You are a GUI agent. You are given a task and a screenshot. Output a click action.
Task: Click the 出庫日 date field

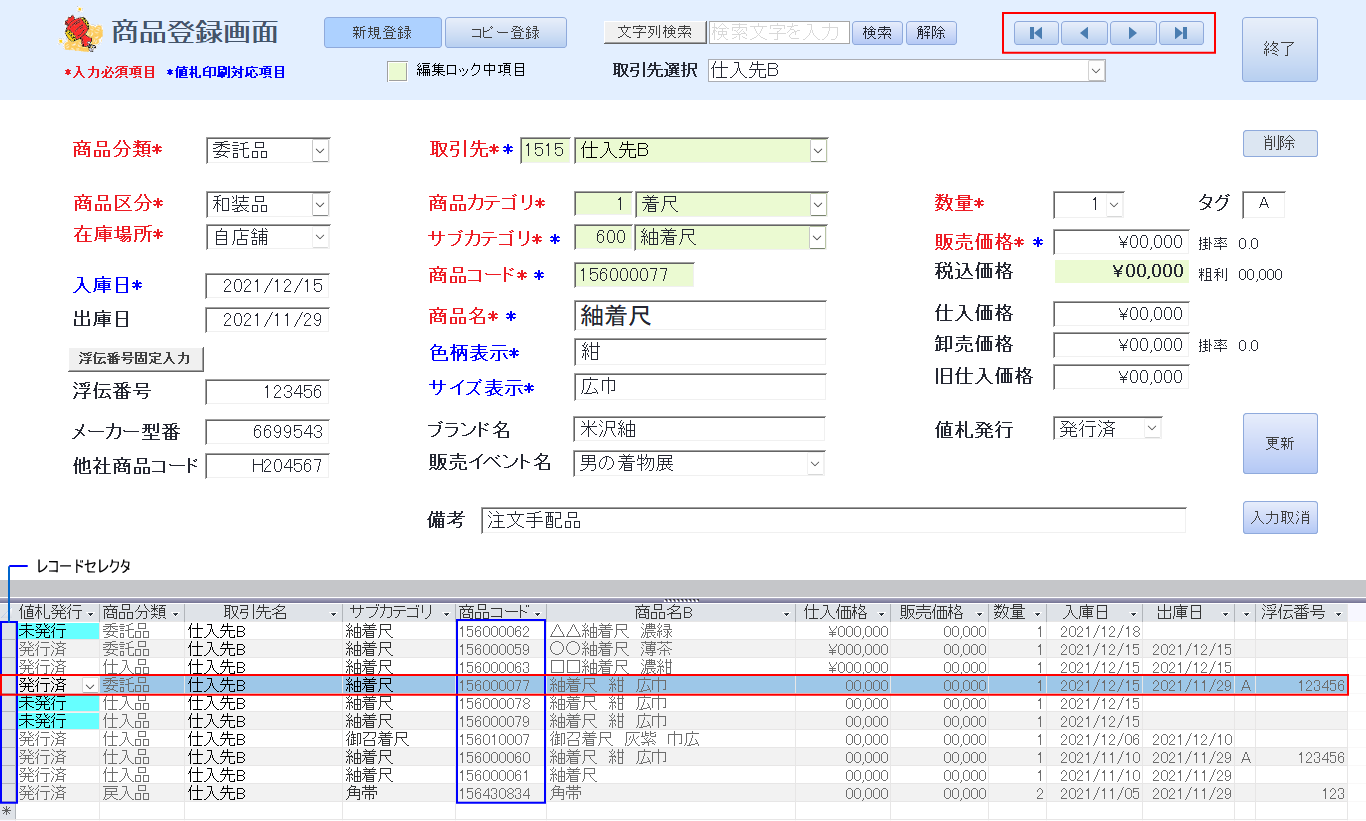point(267,320)
